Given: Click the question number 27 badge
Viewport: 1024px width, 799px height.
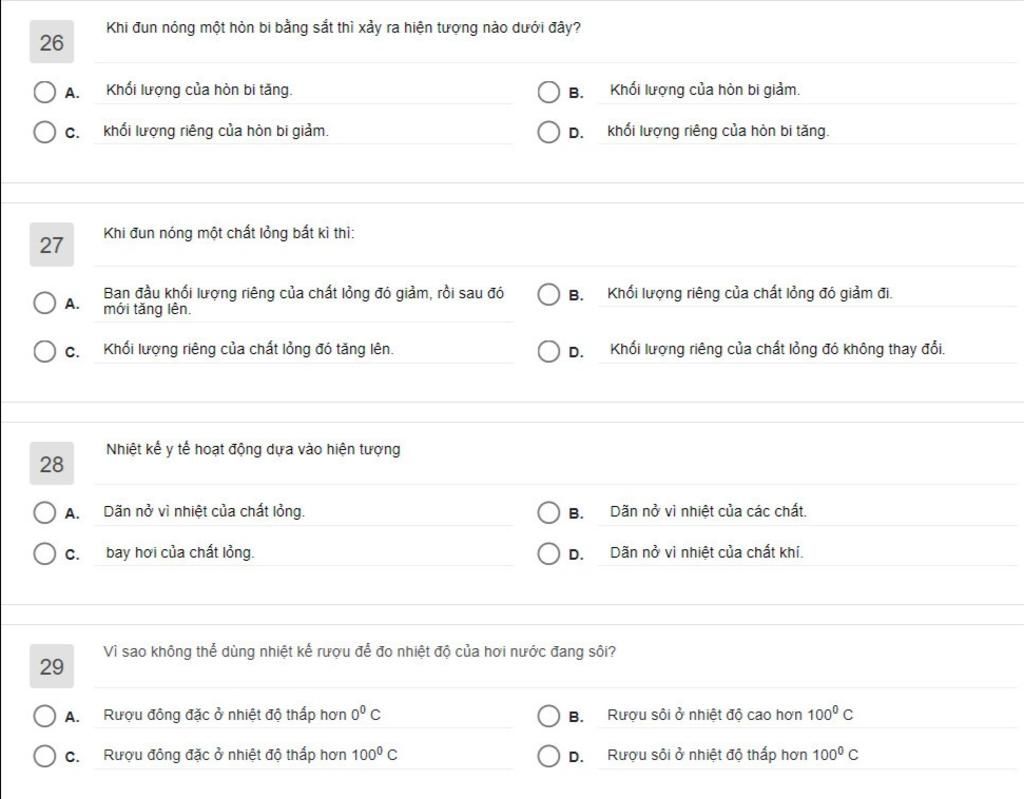Looking at the screenshot, I should (52, 244).
